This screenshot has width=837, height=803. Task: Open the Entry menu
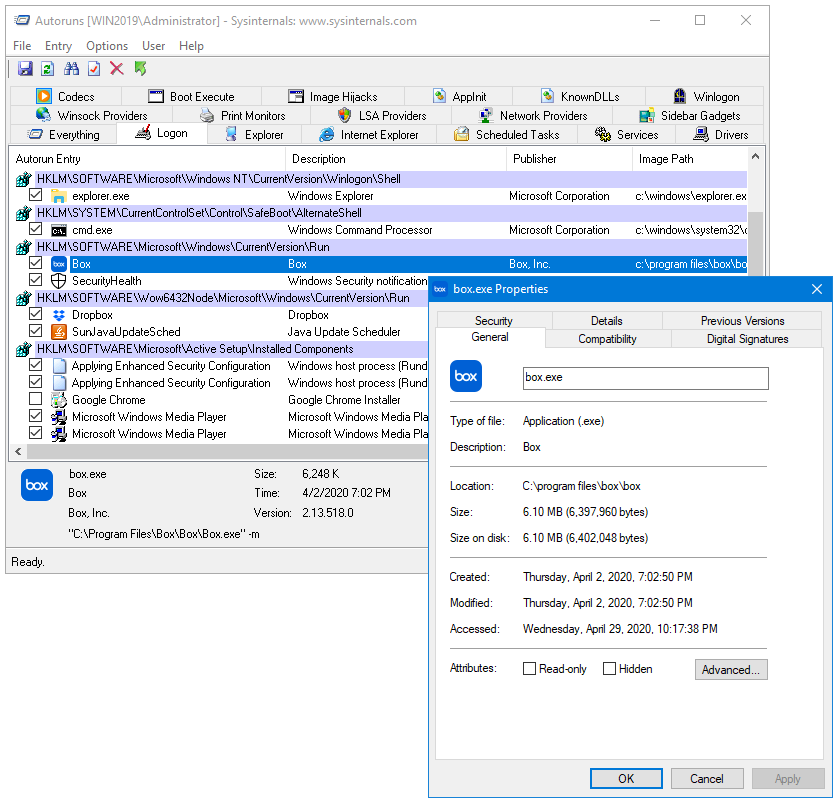pos(58,46)
